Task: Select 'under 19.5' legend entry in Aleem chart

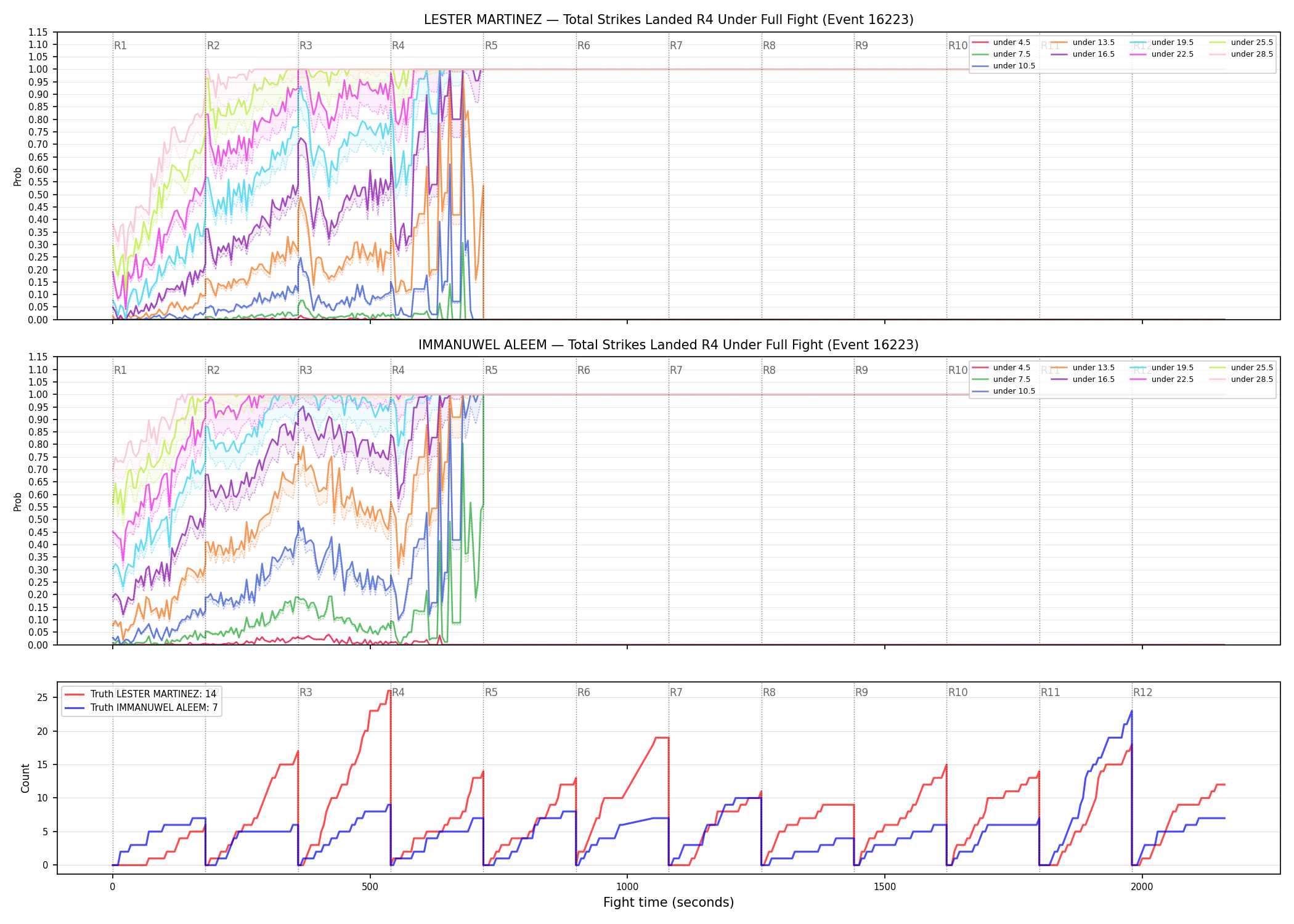Action: [x=1162, y=368]
